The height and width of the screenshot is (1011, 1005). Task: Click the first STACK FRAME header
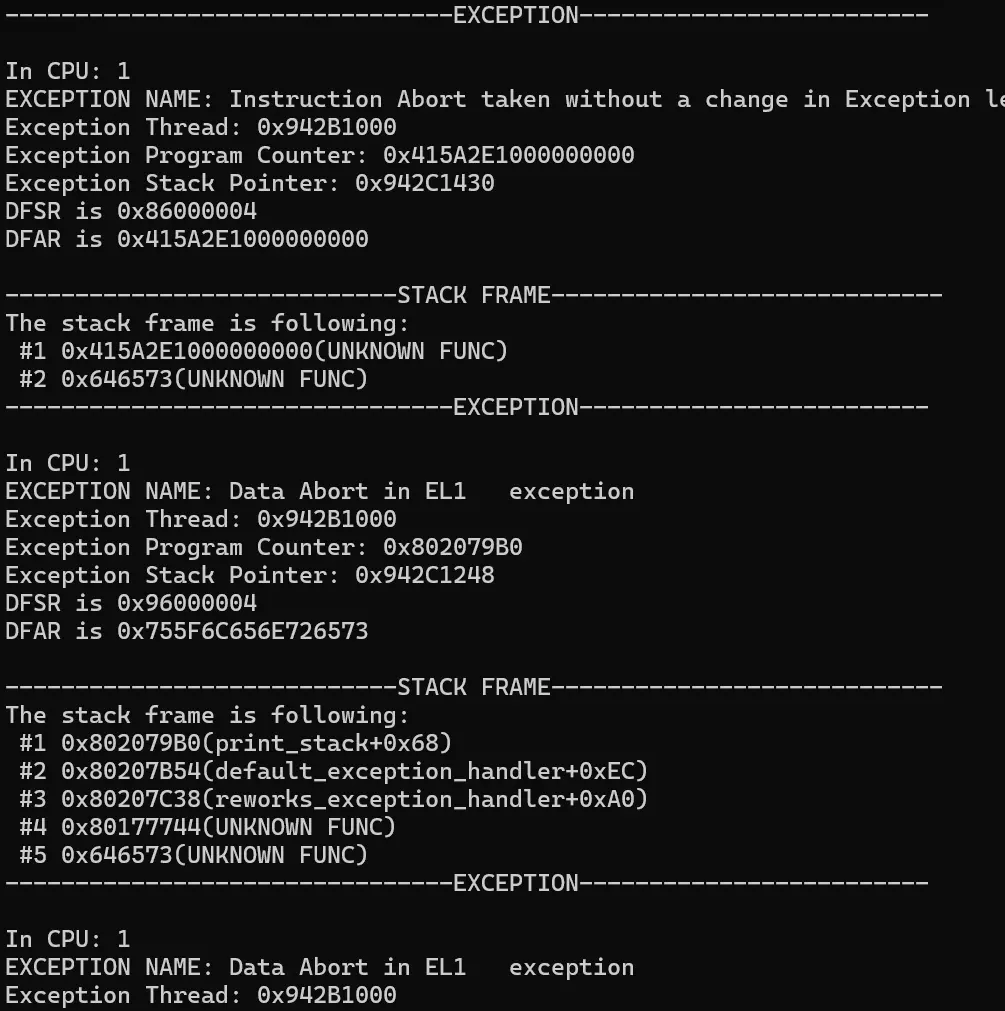coord(474,295)
